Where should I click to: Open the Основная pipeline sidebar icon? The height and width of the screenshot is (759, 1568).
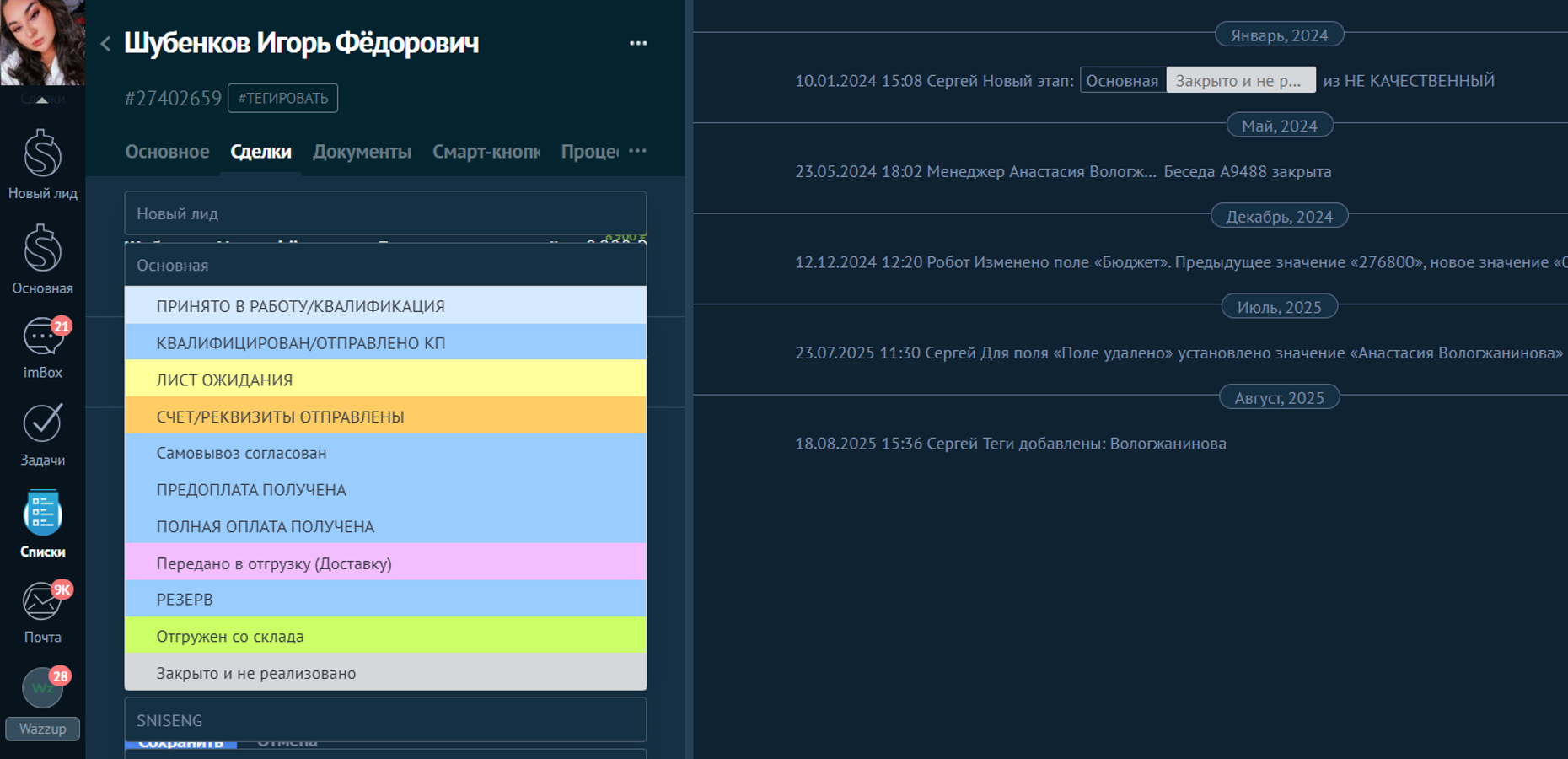(x=42, y=259)
